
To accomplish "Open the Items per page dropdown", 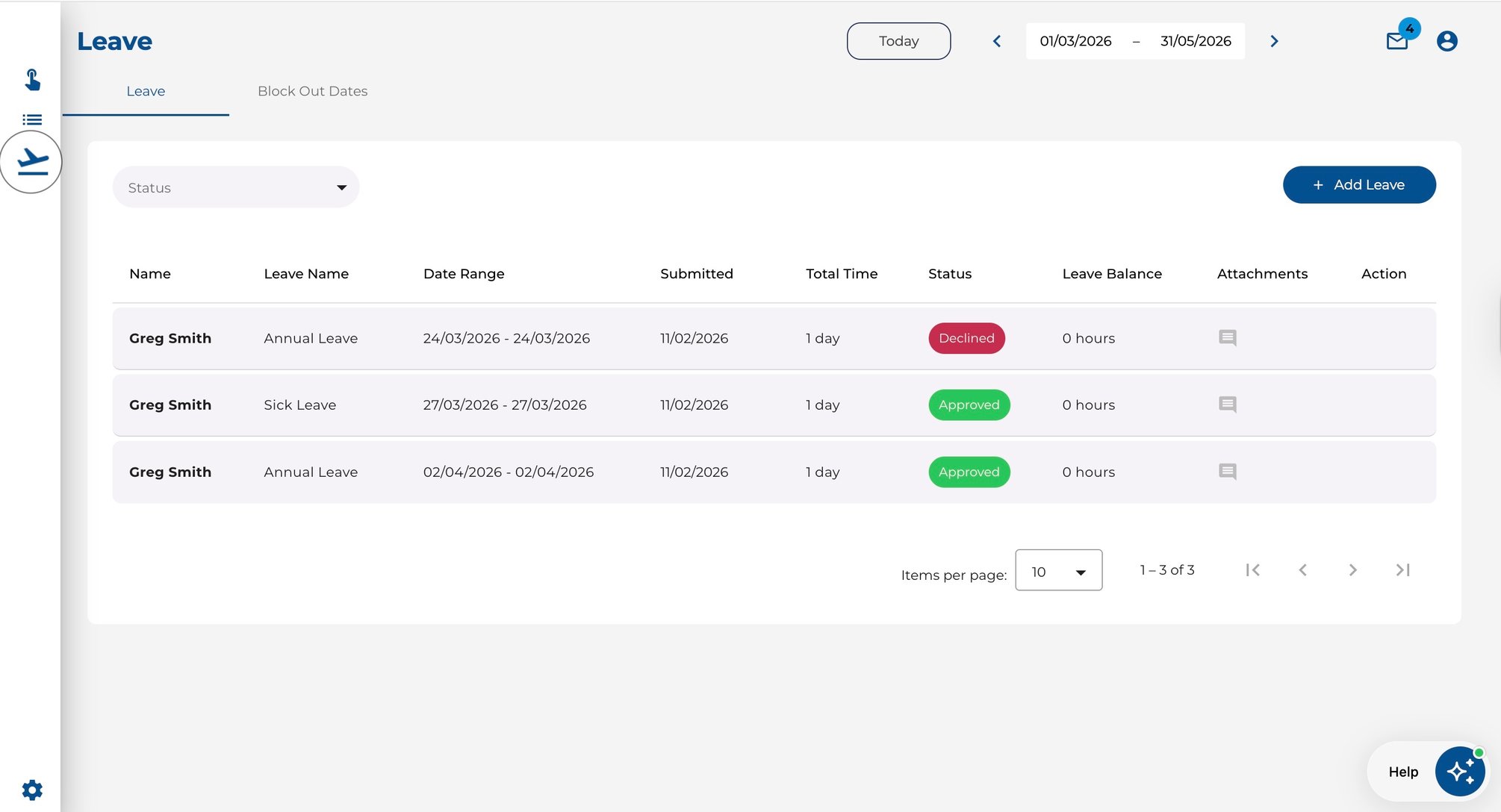I will 1058,570.
